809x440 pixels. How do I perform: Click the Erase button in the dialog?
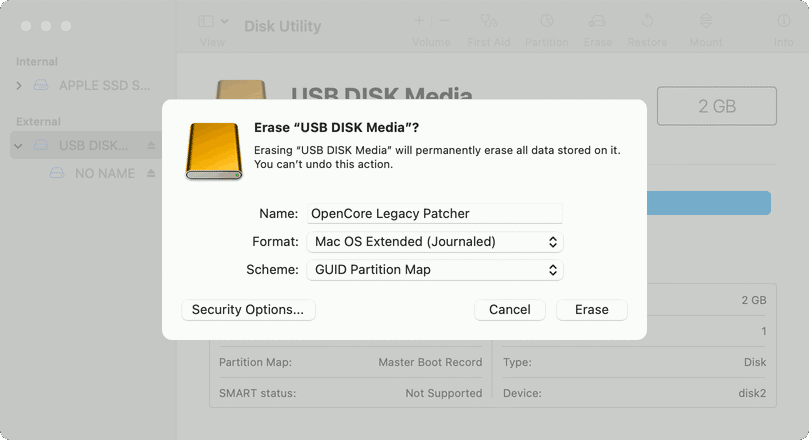(592, 309)
